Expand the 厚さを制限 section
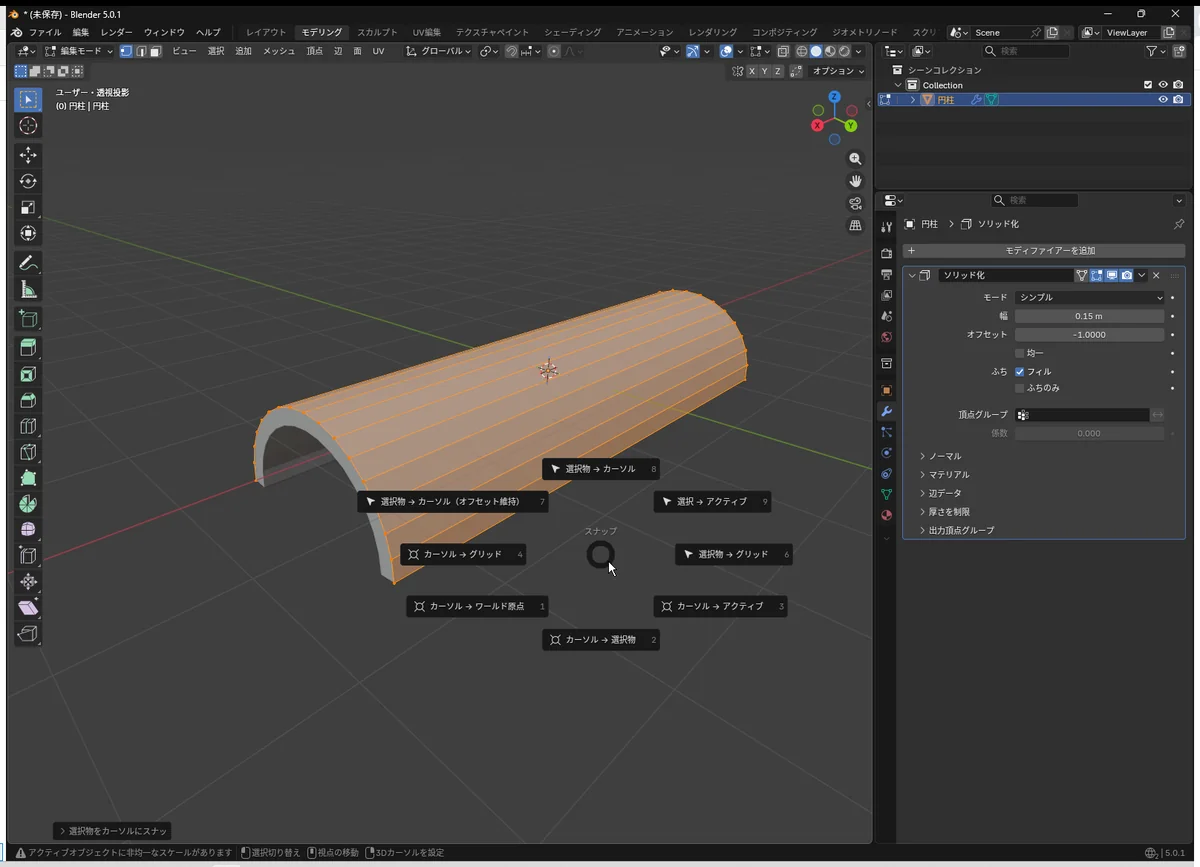The width and height of the screenshot is (1200, 867). coord(949,512)
